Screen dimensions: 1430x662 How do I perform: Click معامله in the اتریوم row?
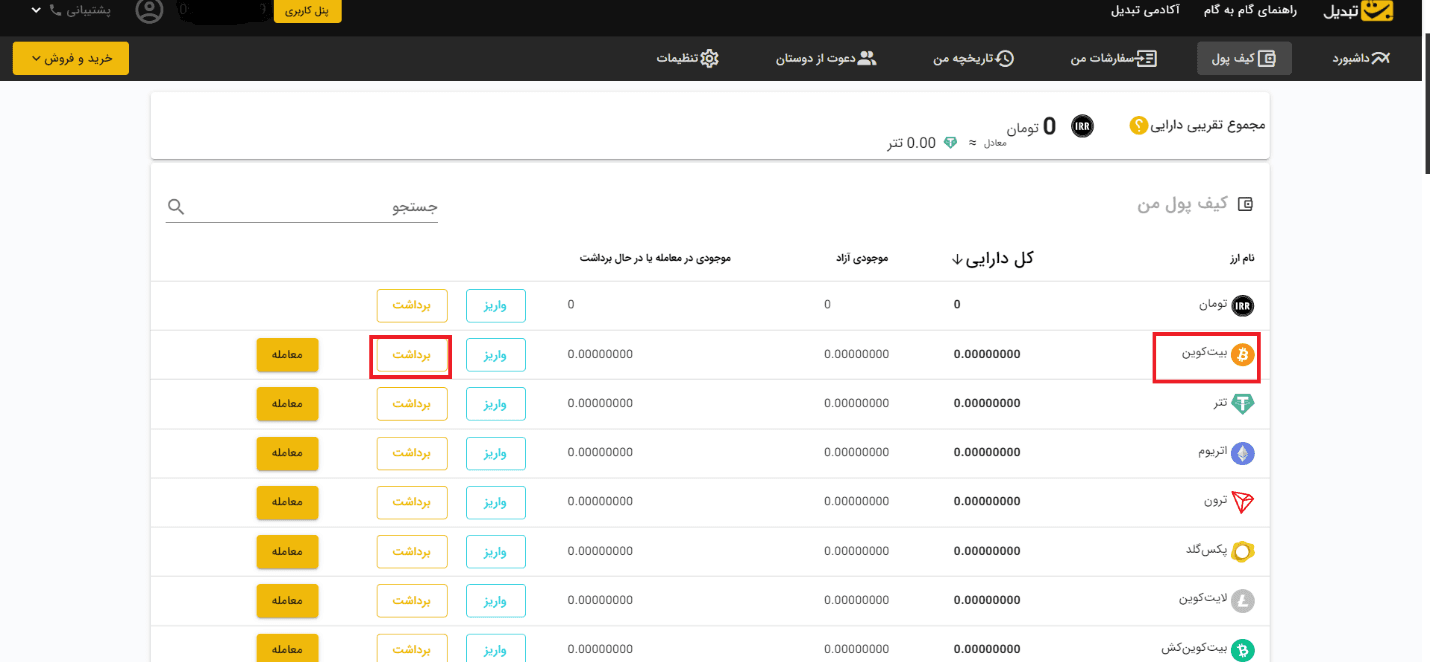click(x=288, y=453)
